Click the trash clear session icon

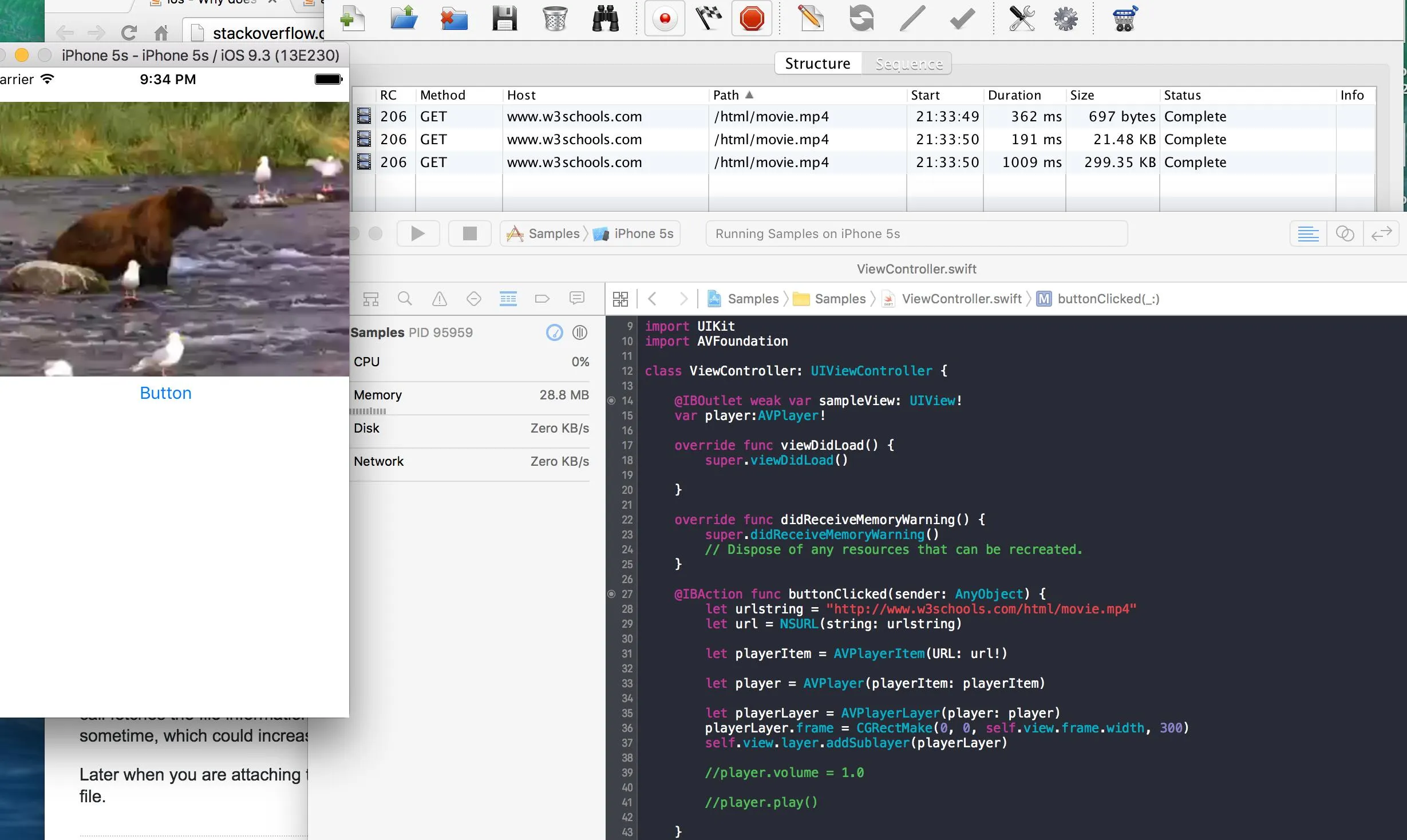point(555,19)
